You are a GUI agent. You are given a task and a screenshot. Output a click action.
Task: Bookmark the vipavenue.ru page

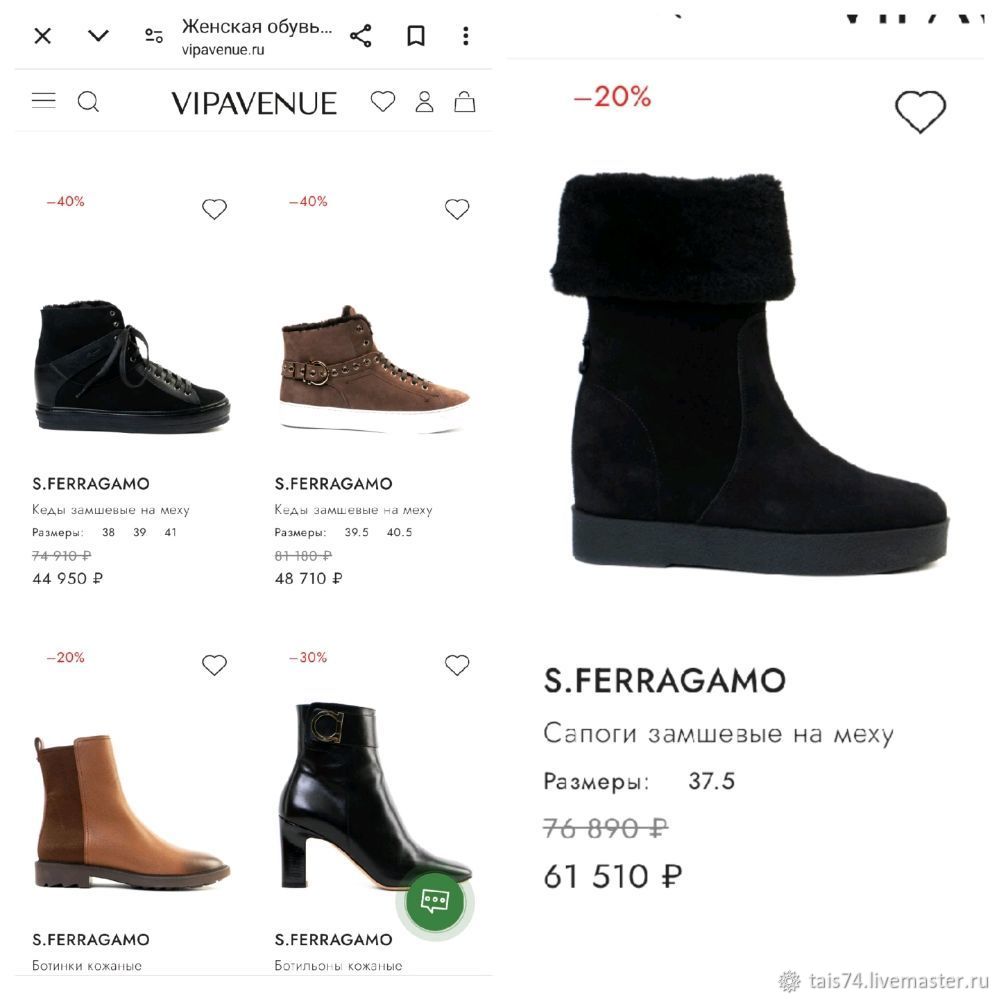(416, 36)
